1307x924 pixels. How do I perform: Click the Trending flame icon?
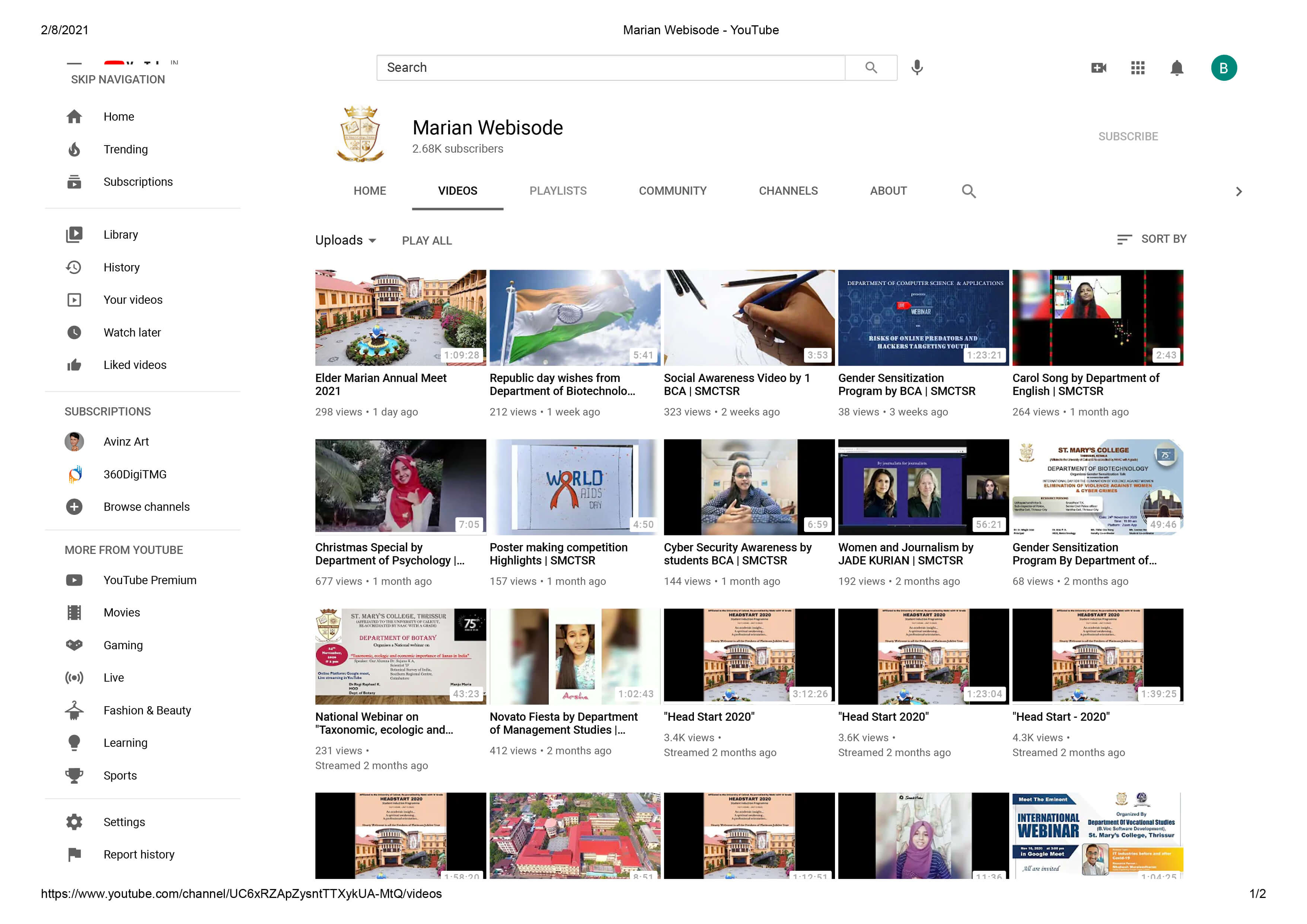pos(74,149)
